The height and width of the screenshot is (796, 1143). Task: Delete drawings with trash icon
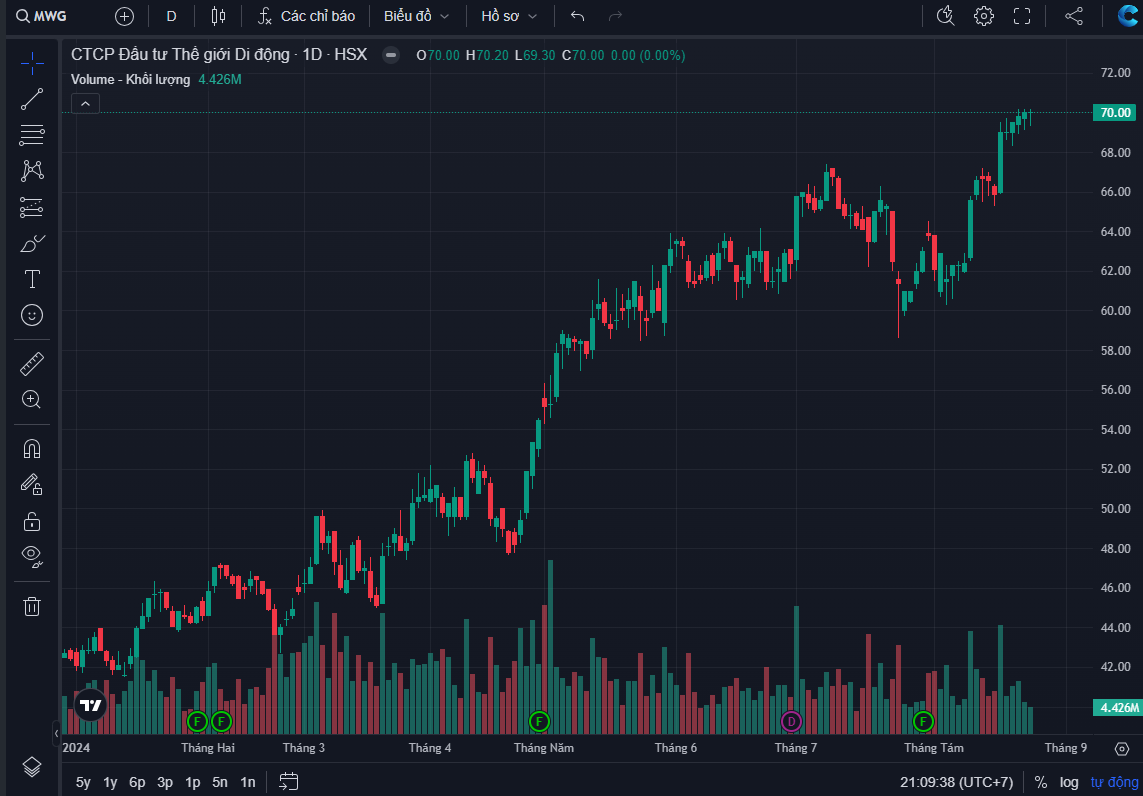pyautogui.click(x=32, y=606)
